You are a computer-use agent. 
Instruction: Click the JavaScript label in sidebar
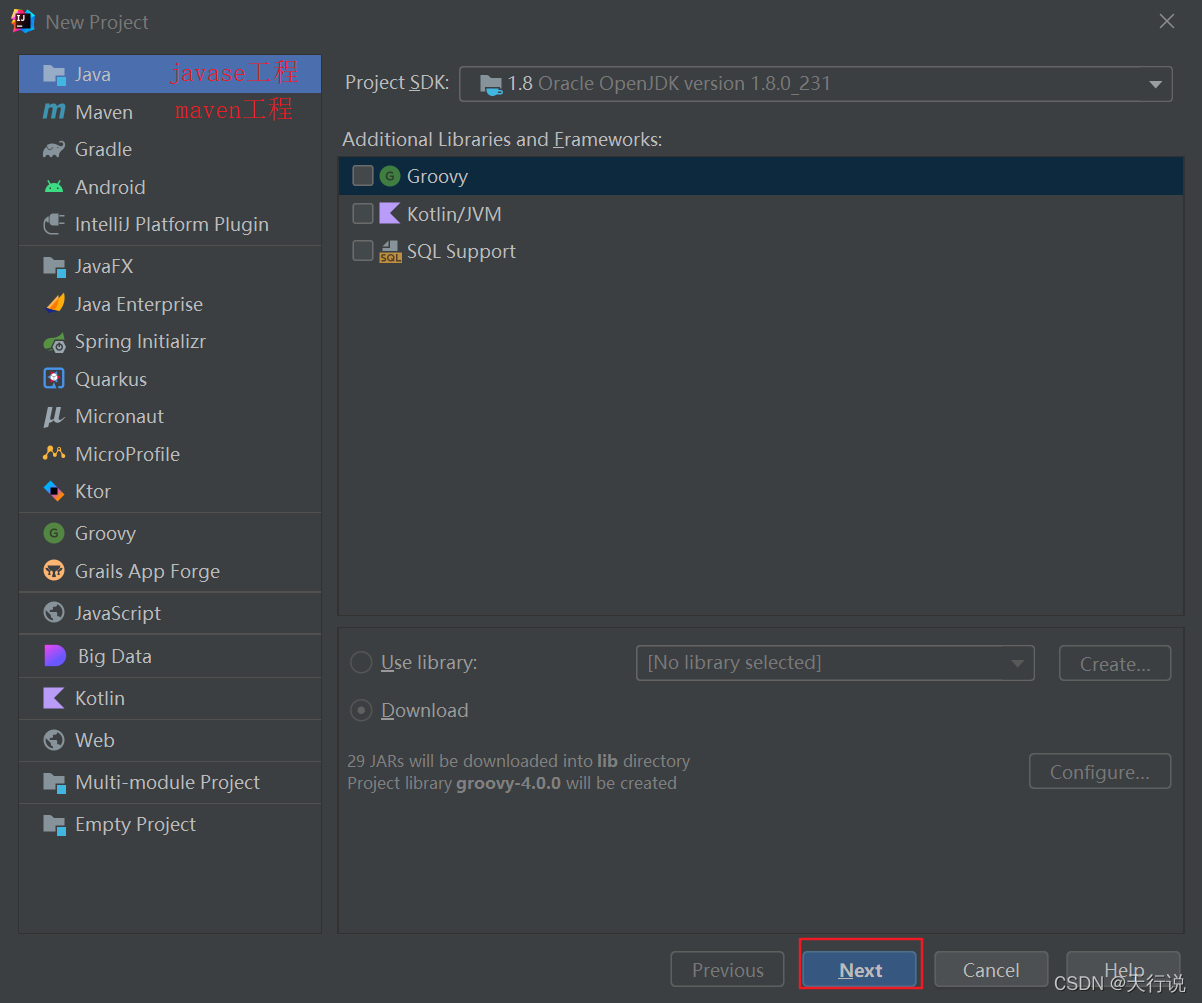pos(118,613)
